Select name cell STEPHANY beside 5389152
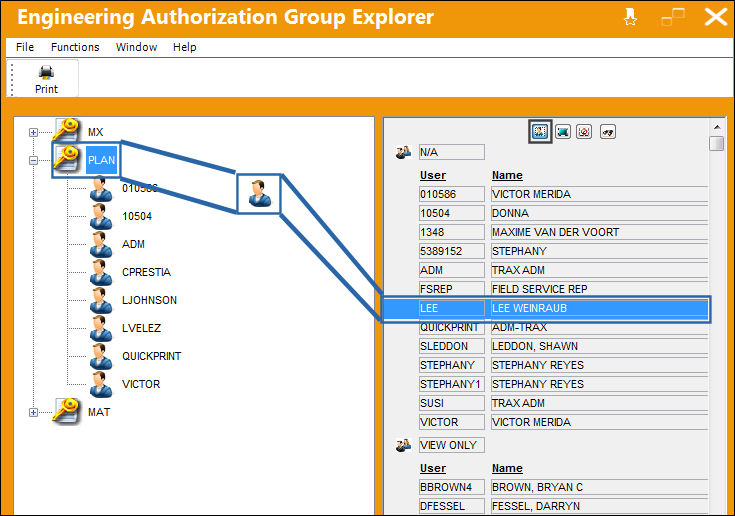 [x=600, y=251]
